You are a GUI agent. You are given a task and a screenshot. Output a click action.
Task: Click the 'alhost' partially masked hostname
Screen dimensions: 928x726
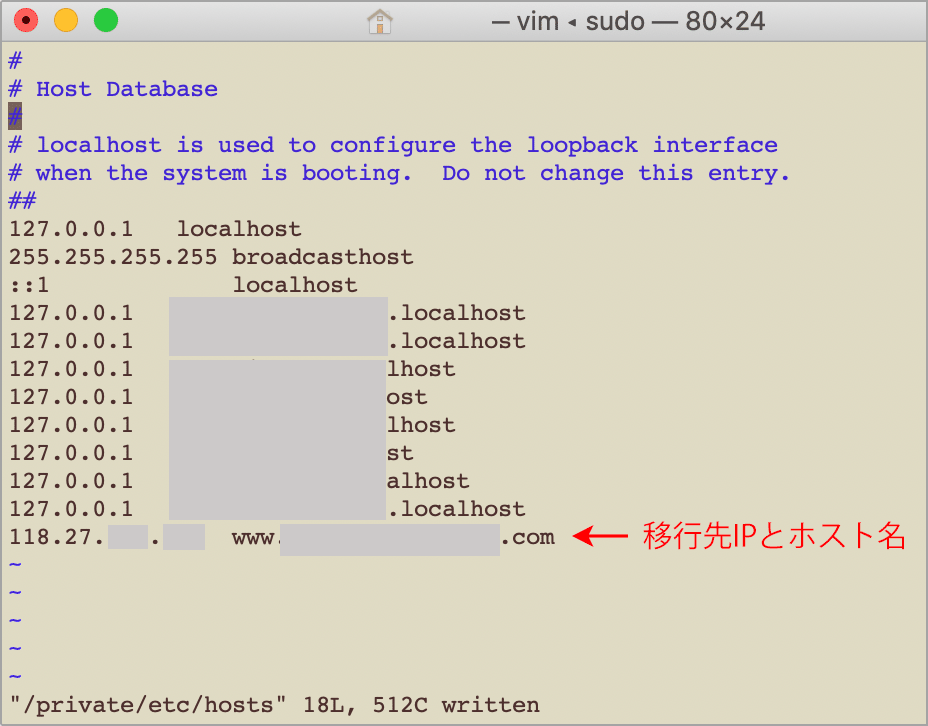[x=428, y=481]
